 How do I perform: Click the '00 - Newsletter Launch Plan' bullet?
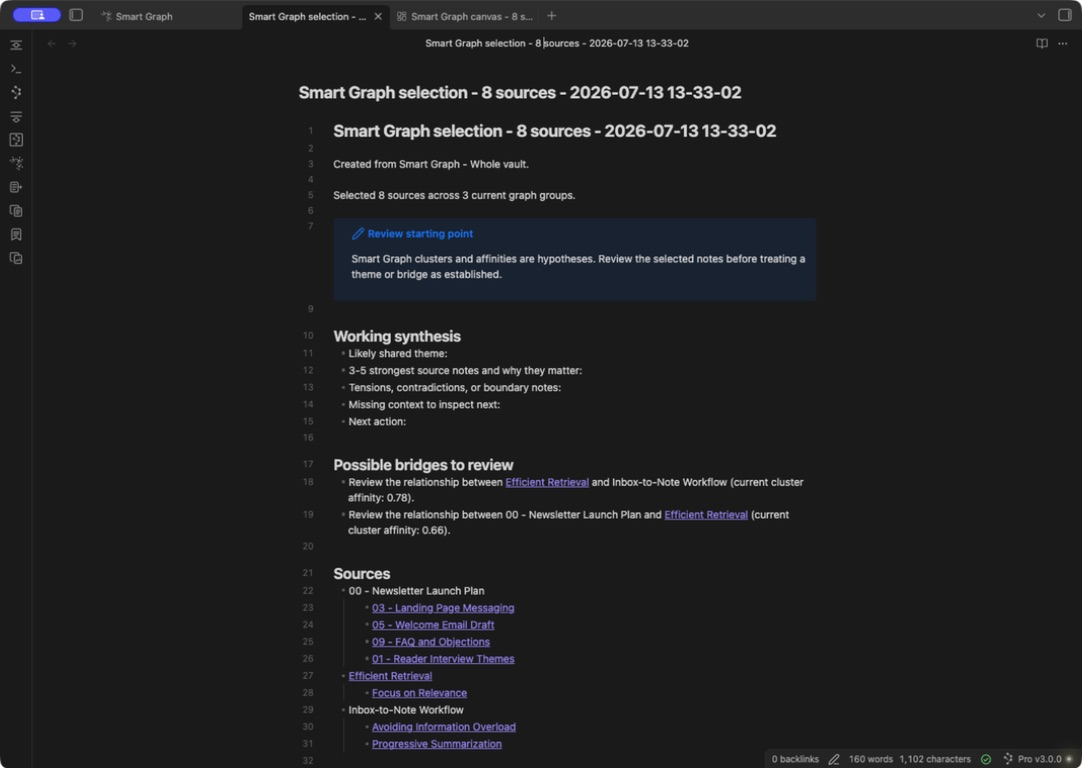coord(416,591)
